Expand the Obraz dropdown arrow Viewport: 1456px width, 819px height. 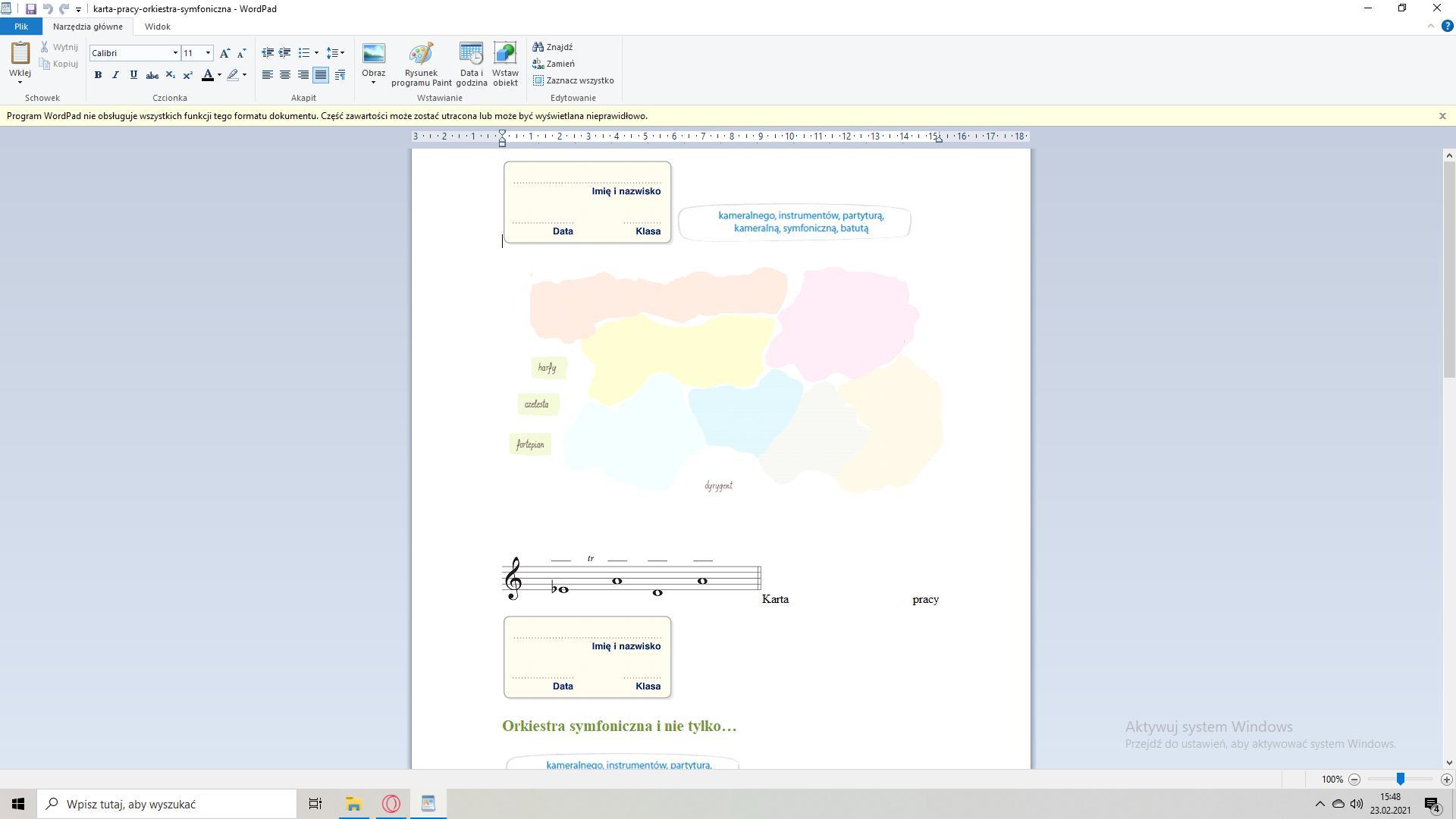point(373,82)
